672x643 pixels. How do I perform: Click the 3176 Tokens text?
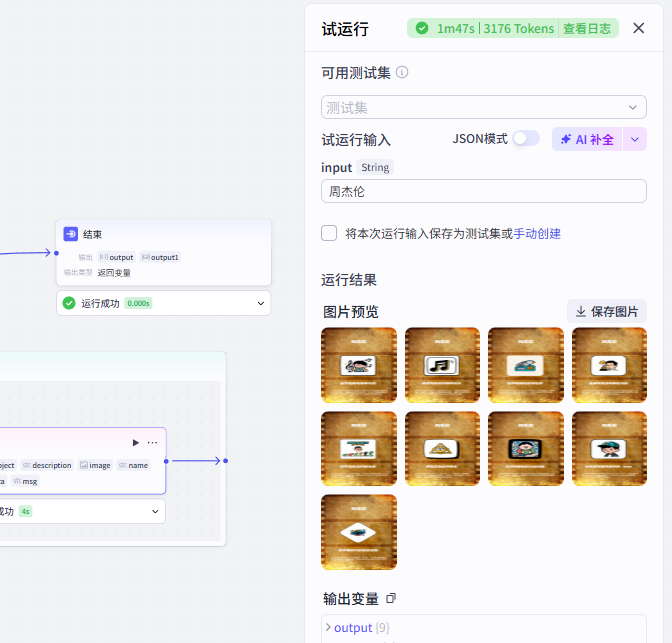tap(519, 29)
